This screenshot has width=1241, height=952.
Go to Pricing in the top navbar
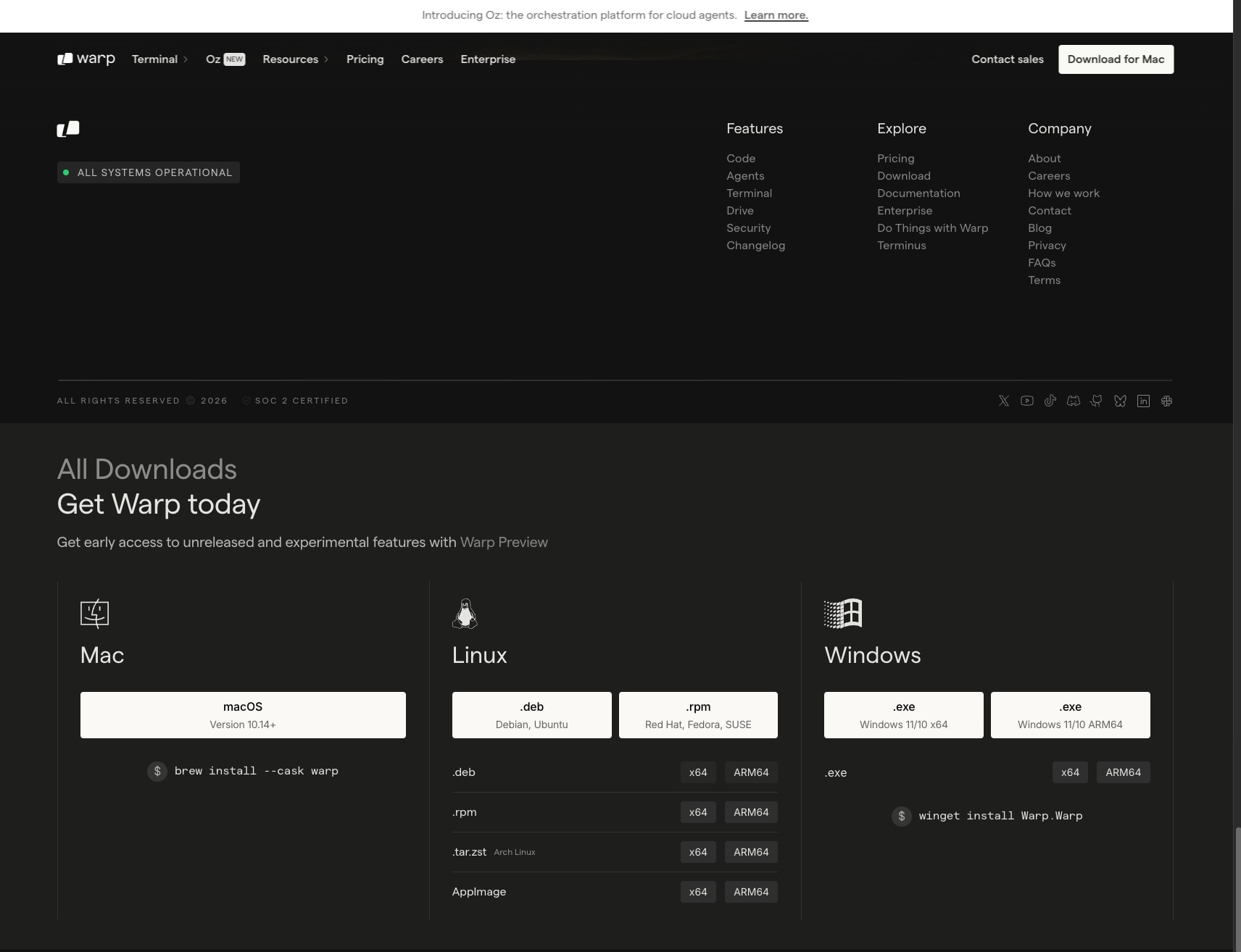point(365,59)
